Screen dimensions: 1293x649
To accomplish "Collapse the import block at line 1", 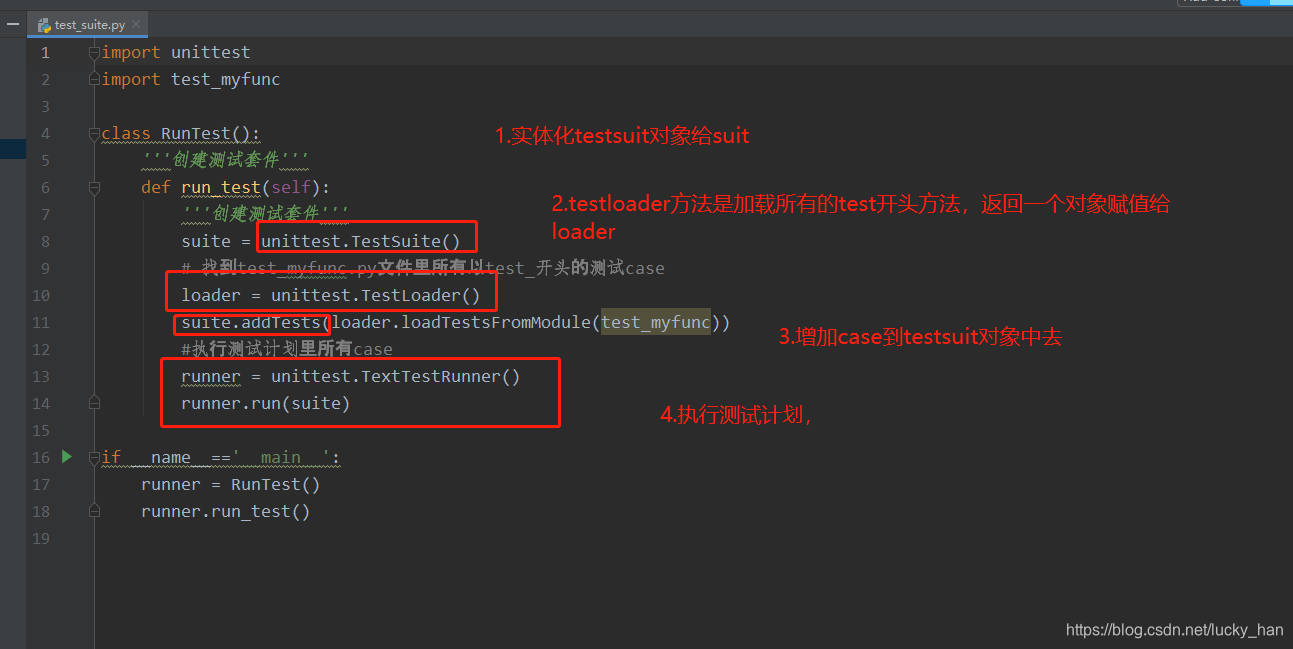I will pos(94,52).
